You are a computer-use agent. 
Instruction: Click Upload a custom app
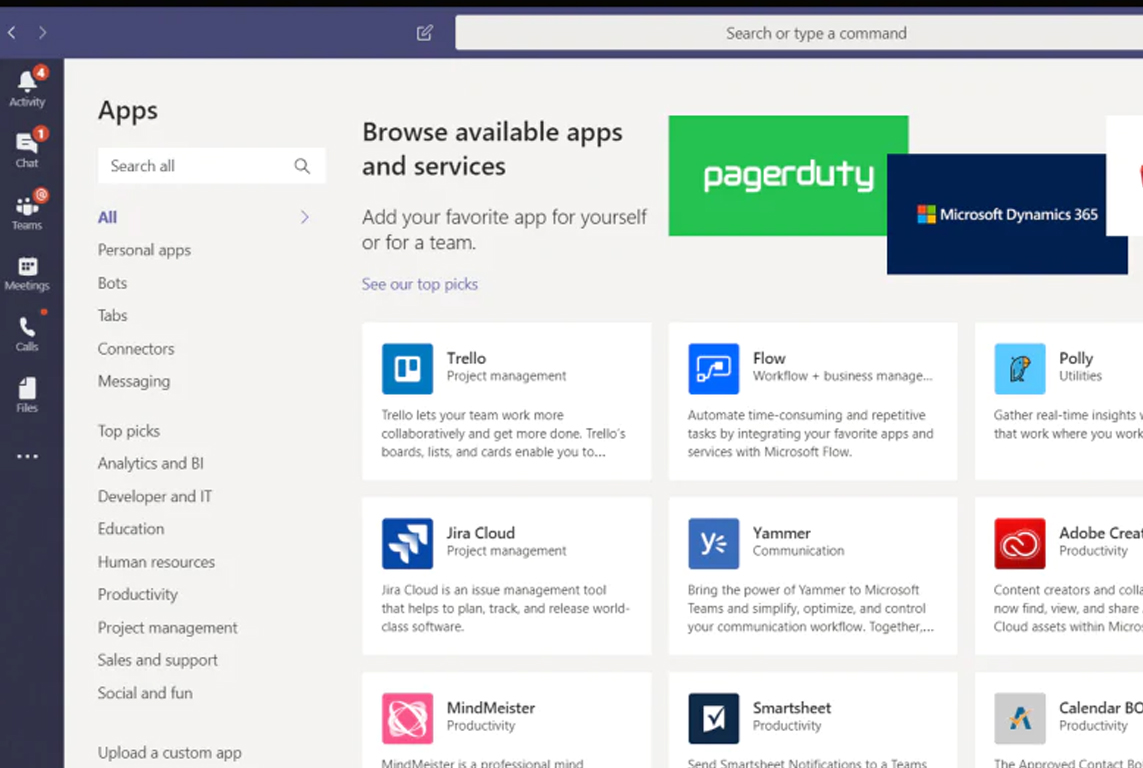[170, 753]
